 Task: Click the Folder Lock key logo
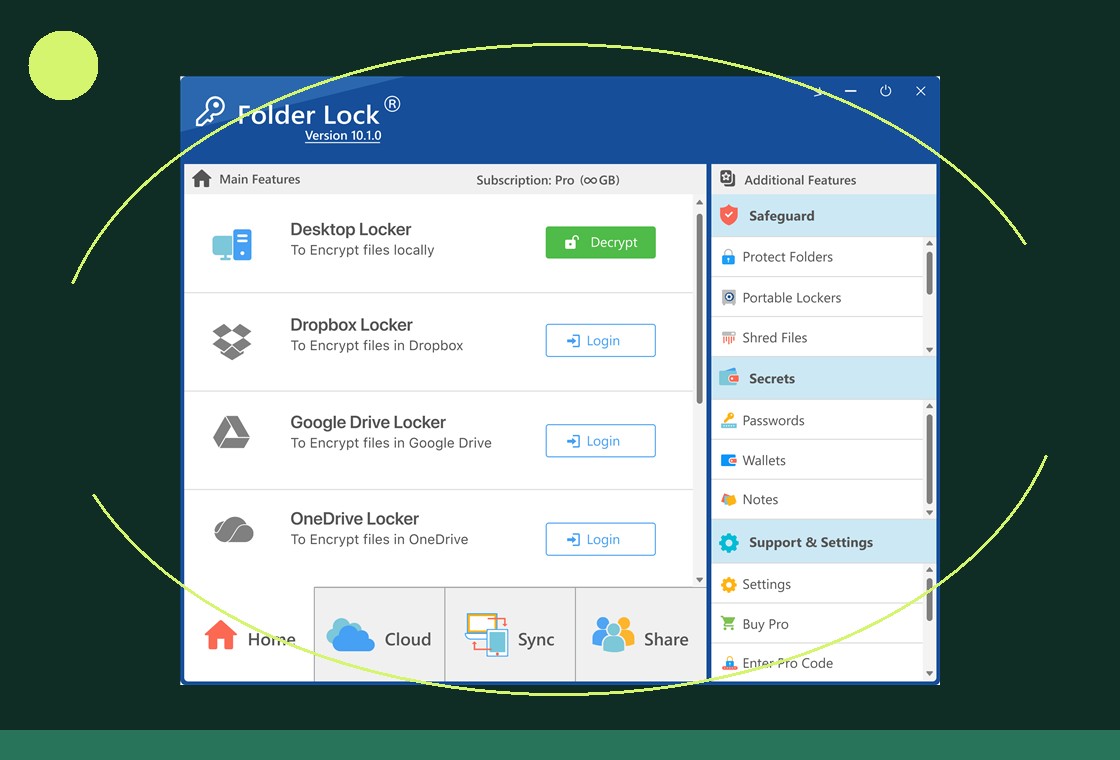tap(210, 111)
